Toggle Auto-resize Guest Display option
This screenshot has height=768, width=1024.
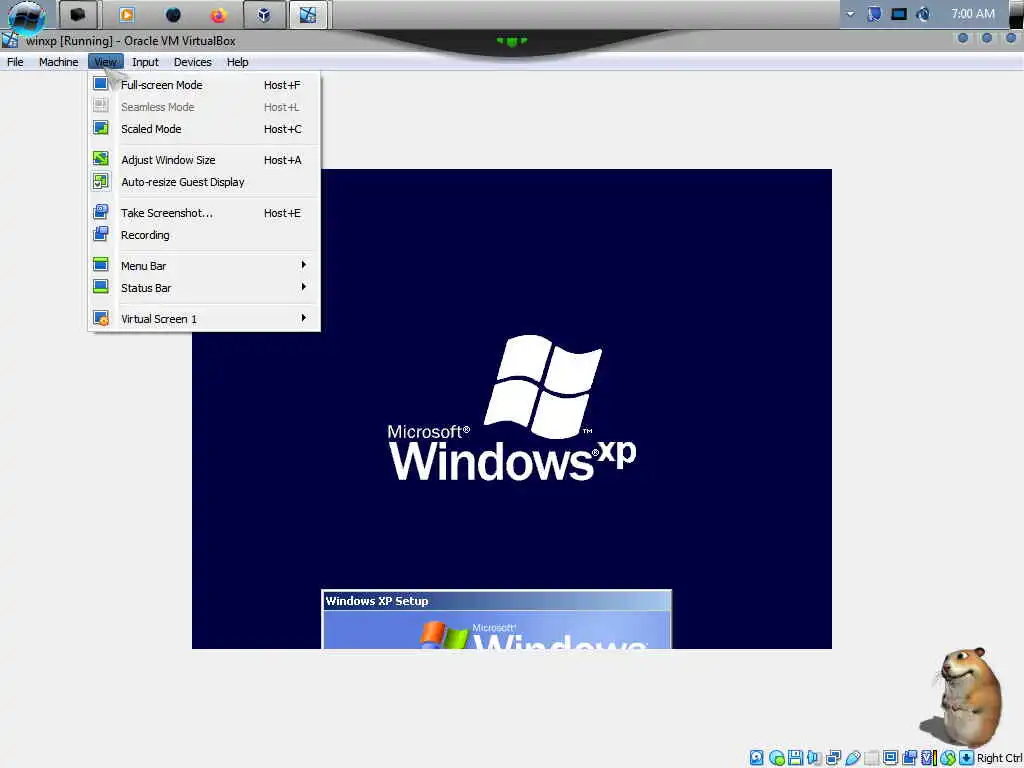point(204,182)
